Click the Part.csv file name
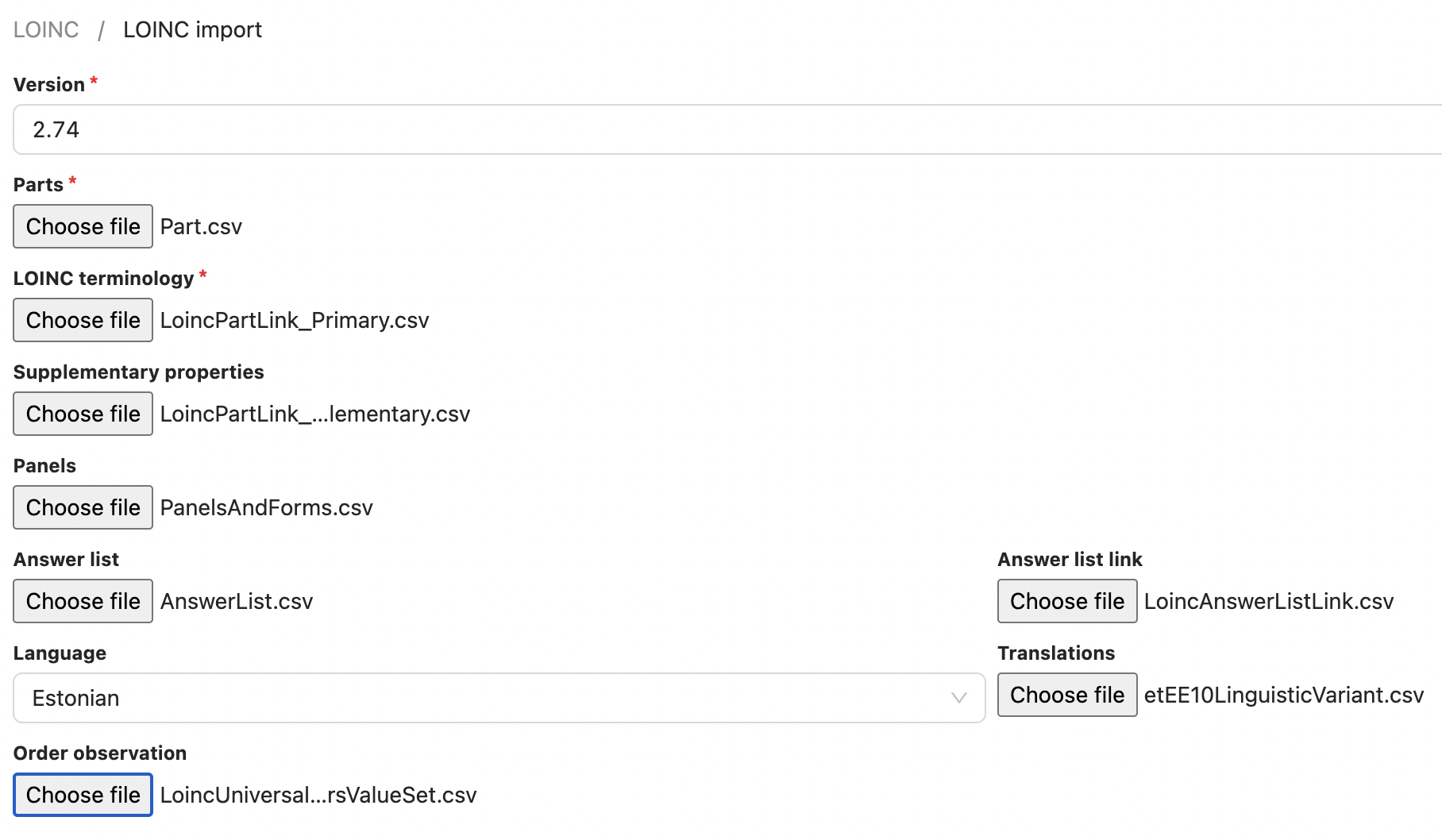Image resolution: width=1442 pixels, height=840 pixels. [x=201, y=226]
